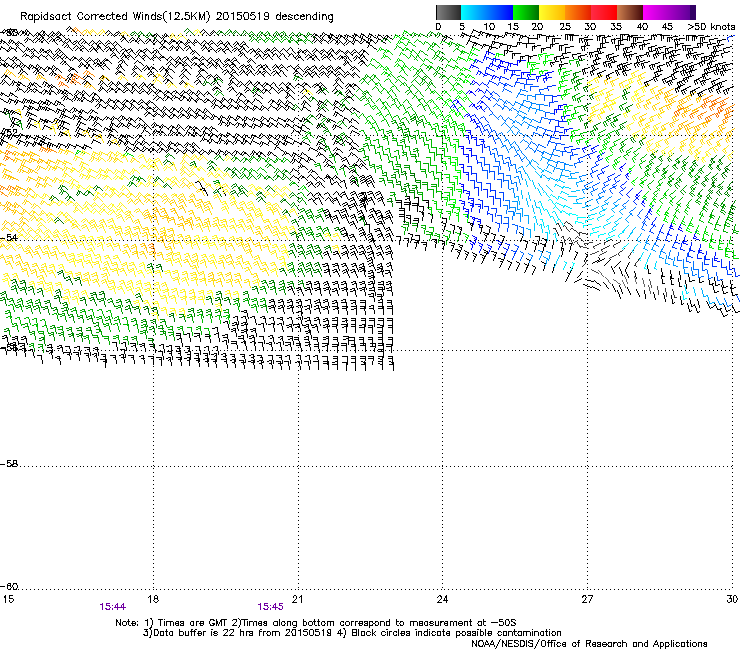The height and width of the screenshot is (650, 740).
Task: Select the yellow 20-25 knots color swatch
Action: coord(552,12)
